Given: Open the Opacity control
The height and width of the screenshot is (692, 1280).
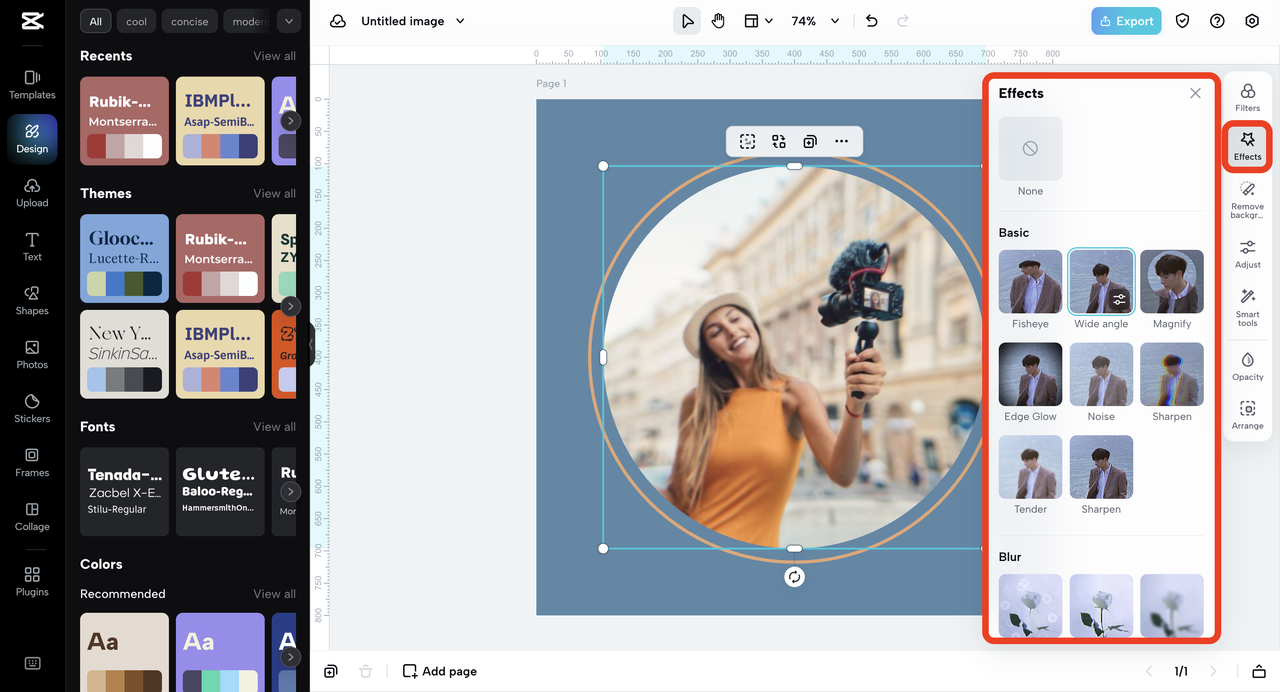Looking at the screenshot, I should tap(1247, 365).
